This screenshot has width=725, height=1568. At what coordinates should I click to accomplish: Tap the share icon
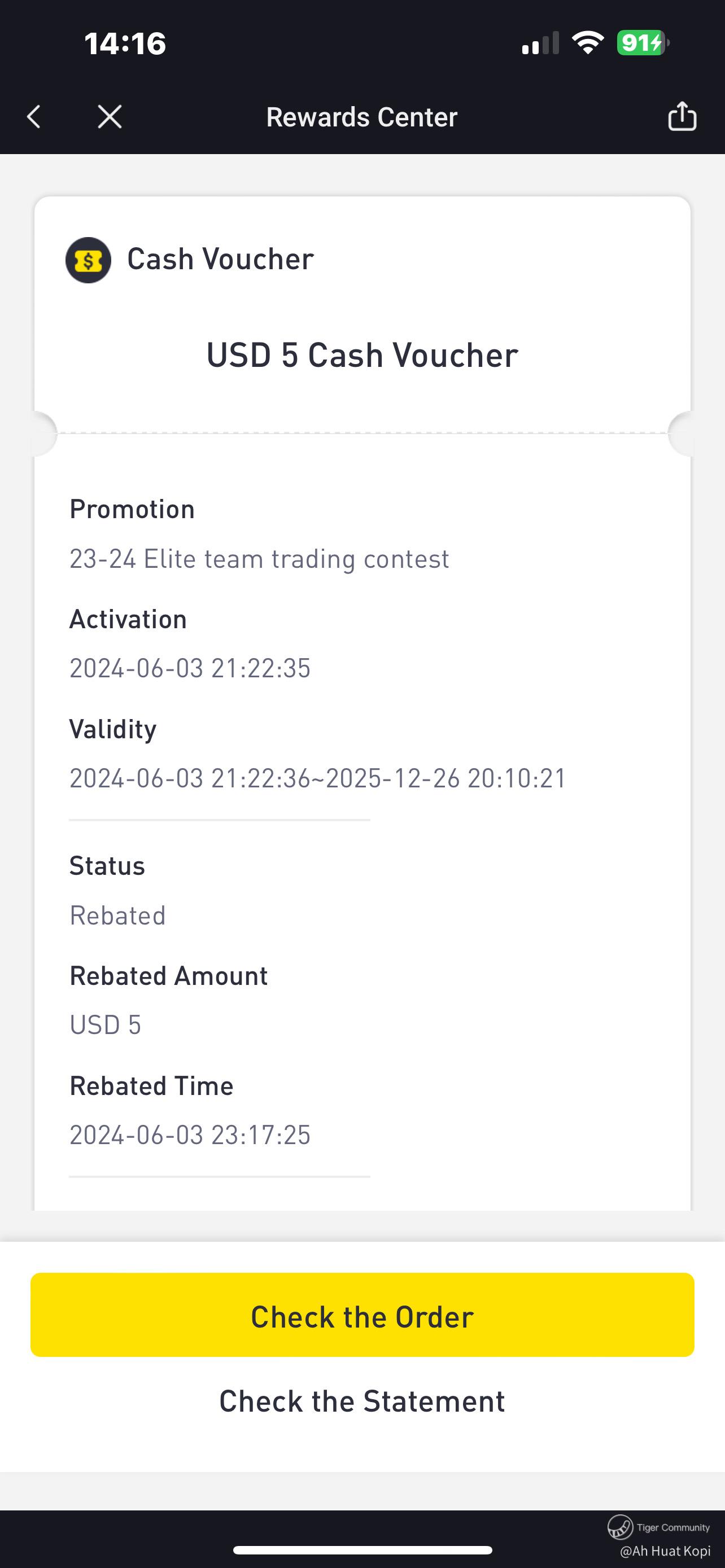tap(682, 116)
